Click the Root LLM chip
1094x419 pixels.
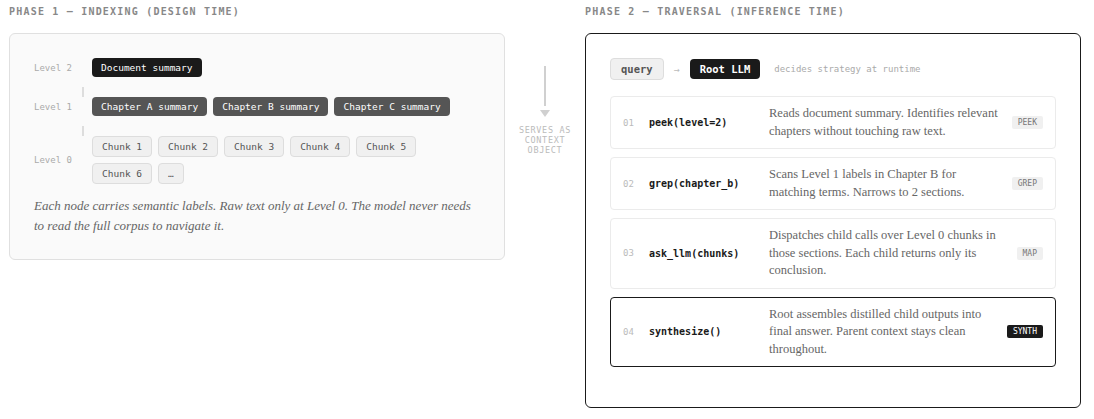point(725,70)
